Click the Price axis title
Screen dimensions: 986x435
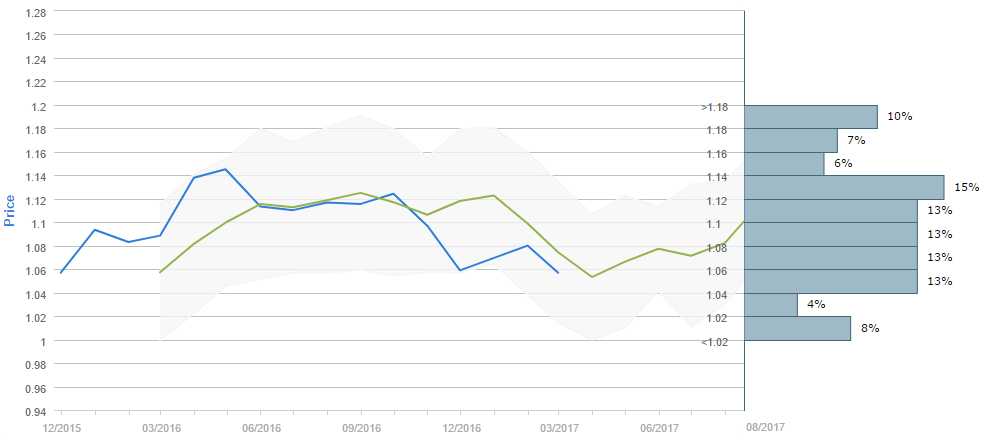coord(10,211)
